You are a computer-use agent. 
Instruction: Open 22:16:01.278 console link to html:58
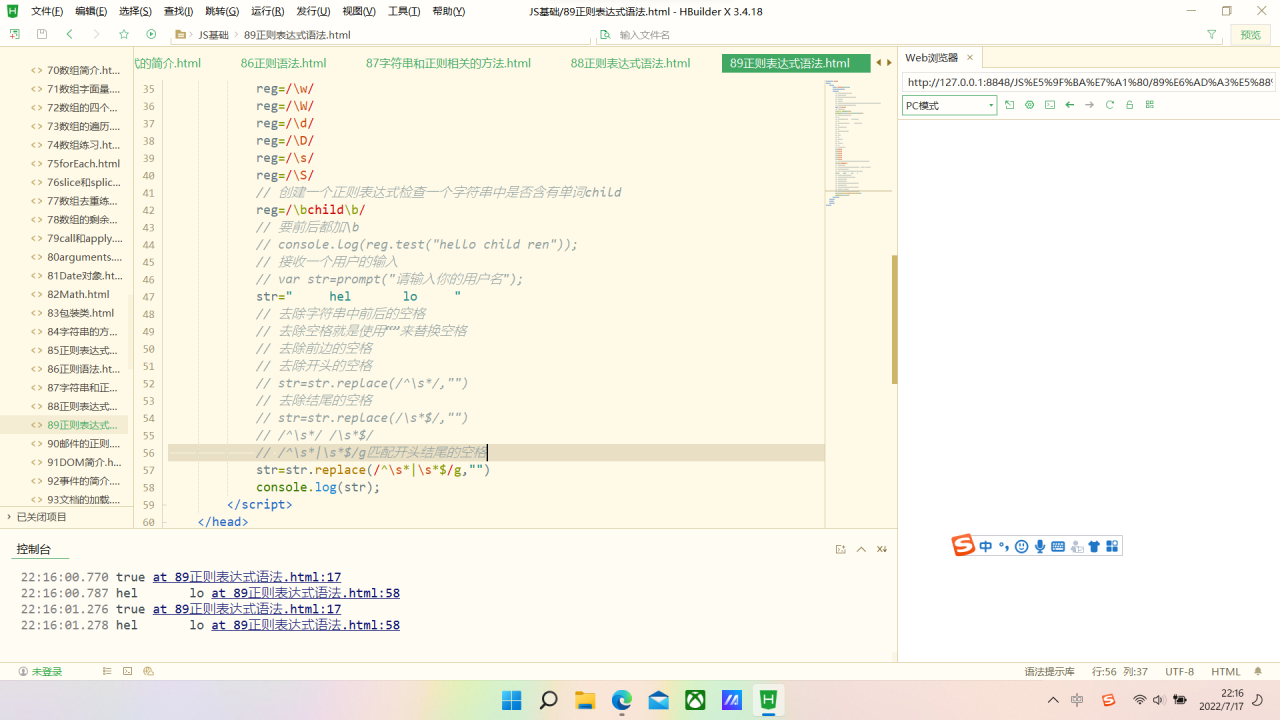[305, 625]
